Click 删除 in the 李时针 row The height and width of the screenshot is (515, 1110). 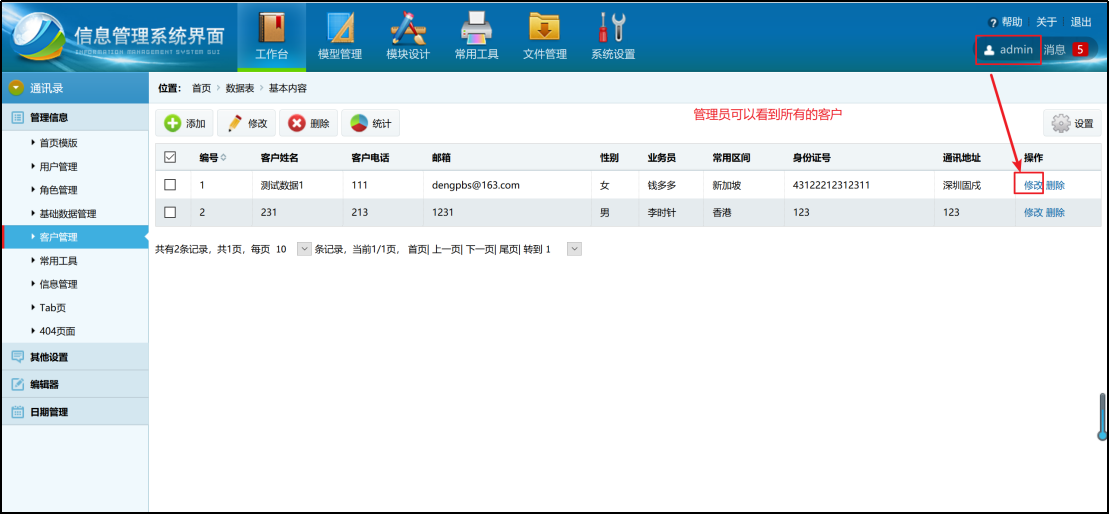tap(1055, 213)
